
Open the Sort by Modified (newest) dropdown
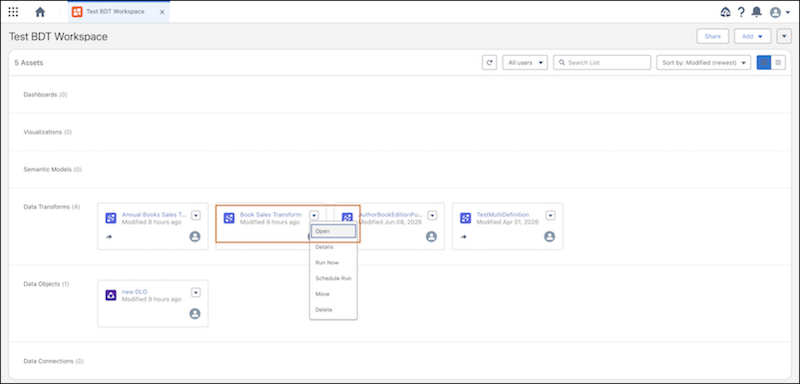pos(703,62)
